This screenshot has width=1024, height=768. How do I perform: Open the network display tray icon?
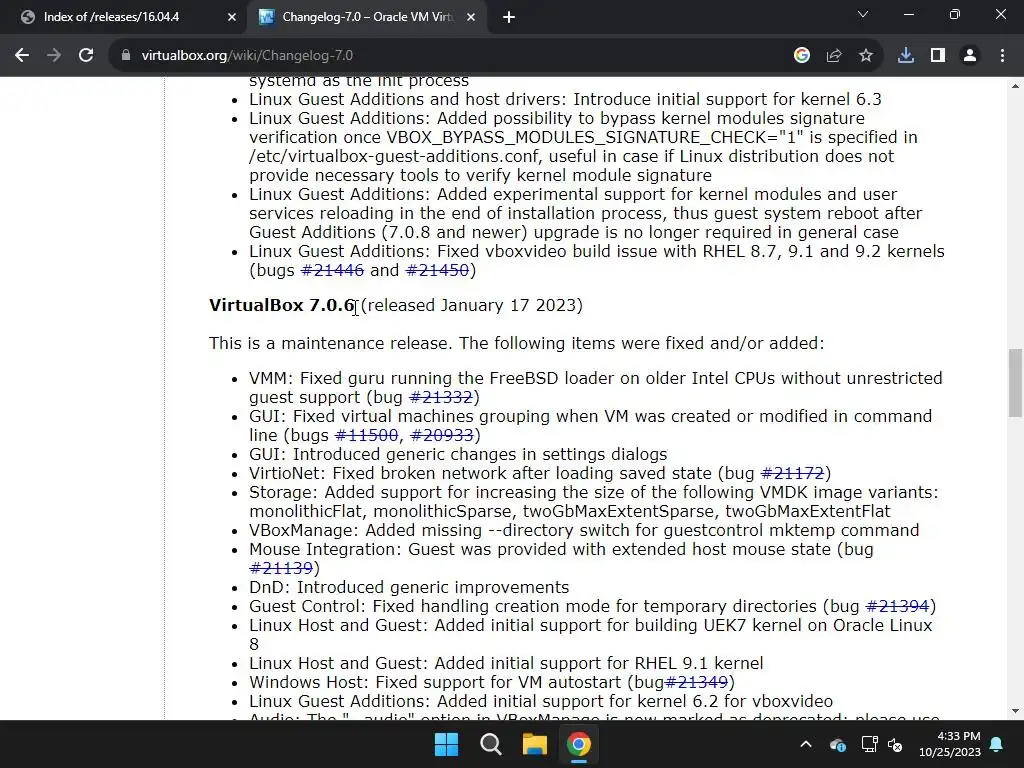[x=869, y=744]
